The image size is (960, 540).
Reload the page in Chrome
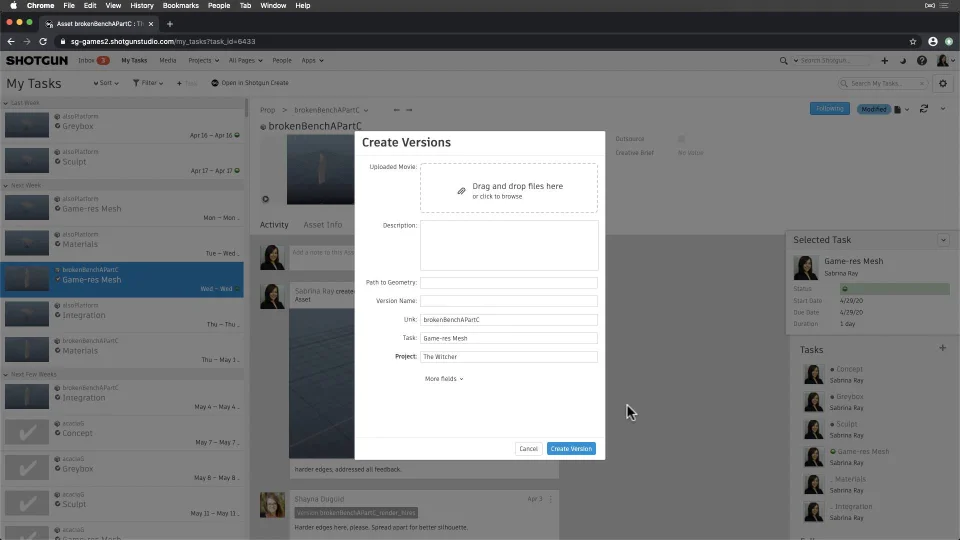tap(43, 42)
